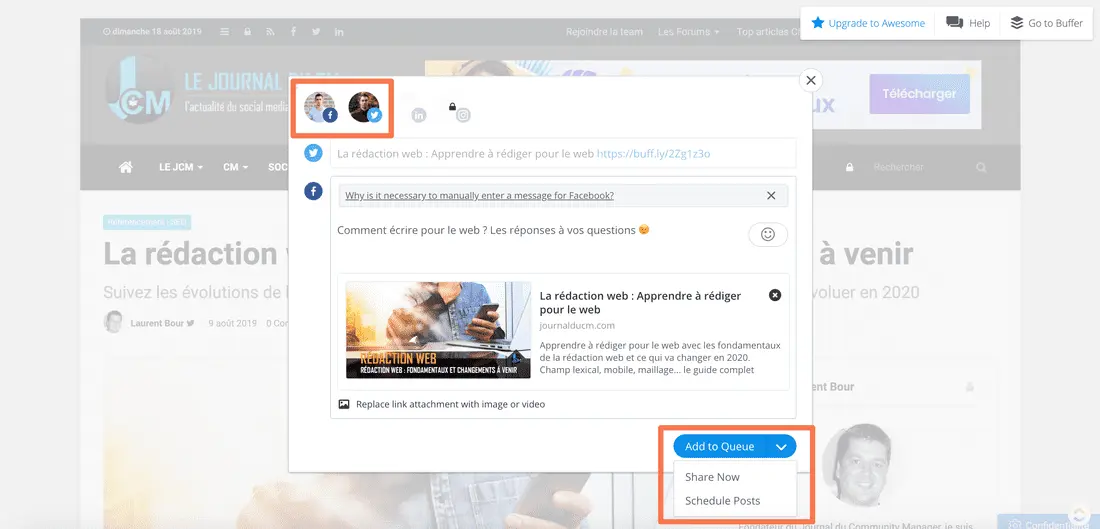This screenshot has width=1100, height=529.
Task: Click the Twitter icon beside tweet text
Action: (x=313, y=153)
